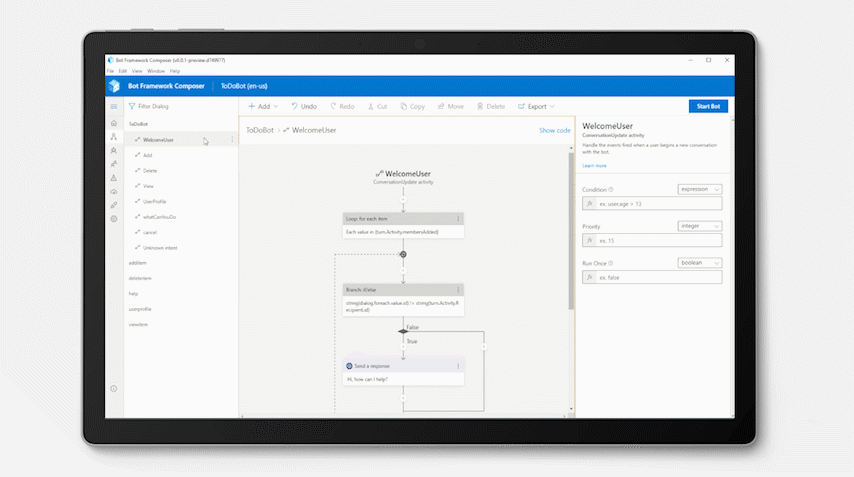Open the Design Flow sidebar icon

coord(114,137)
